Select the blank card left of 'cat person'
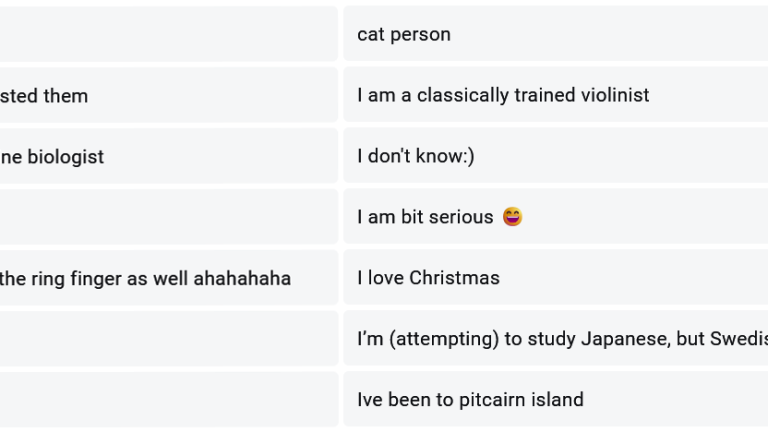The width and height of the screenshot is (768, 432). pos(168,34)
